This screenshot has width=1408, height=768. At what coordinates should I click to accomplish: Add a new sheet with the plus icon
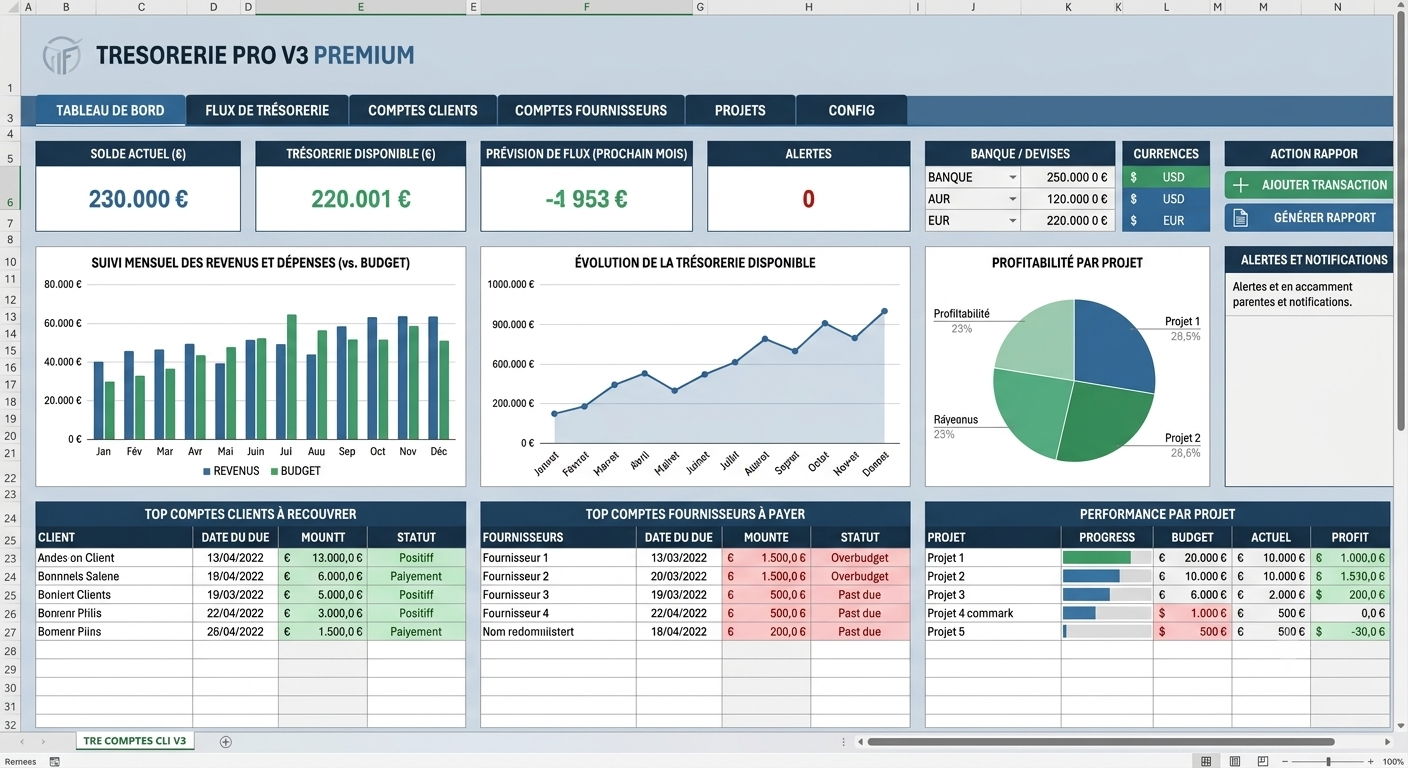[226, 742]
